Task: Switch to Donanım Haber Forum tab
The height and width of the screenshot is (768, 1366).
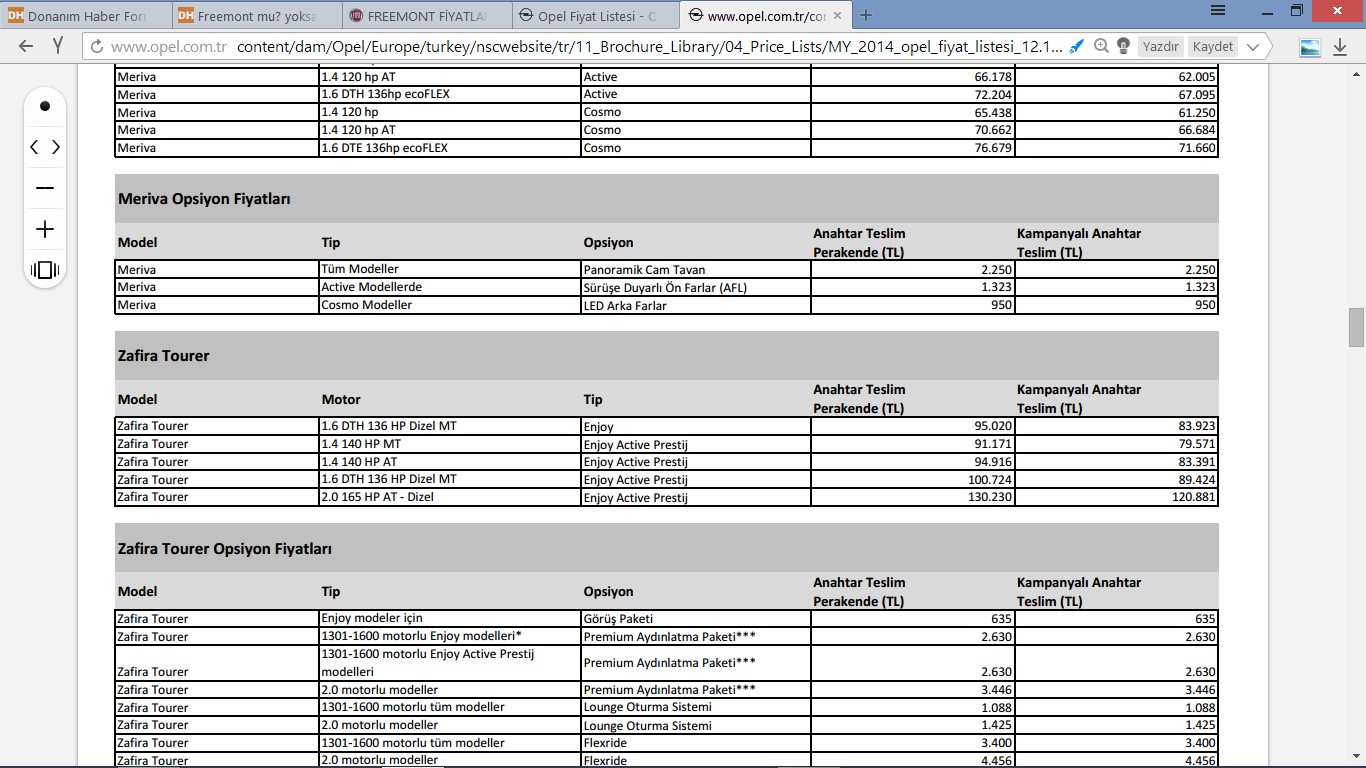Action: [x=87, y=16]
